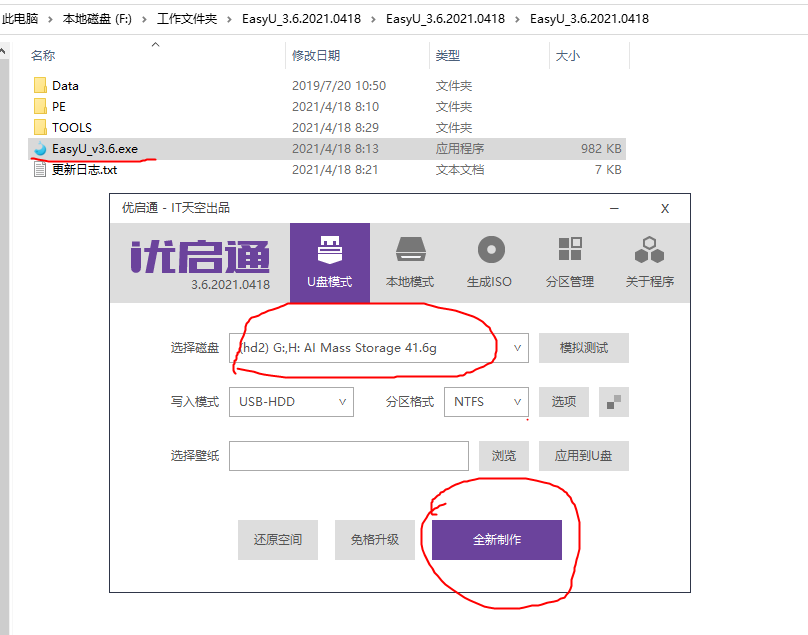Select the EasyU_v3.6.exe application icon

tap(40, 149)
